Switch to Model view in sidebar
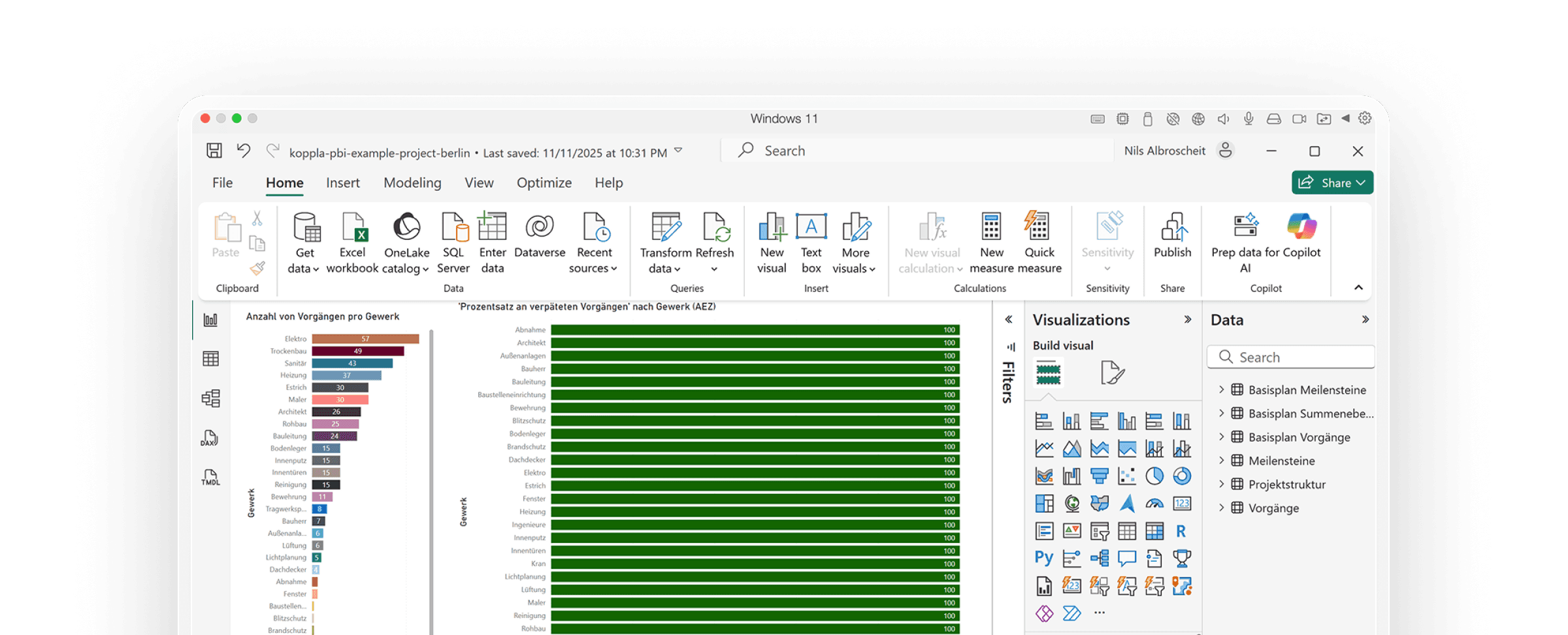Screen dimensions: 1568x635 (x=210, y=399)
